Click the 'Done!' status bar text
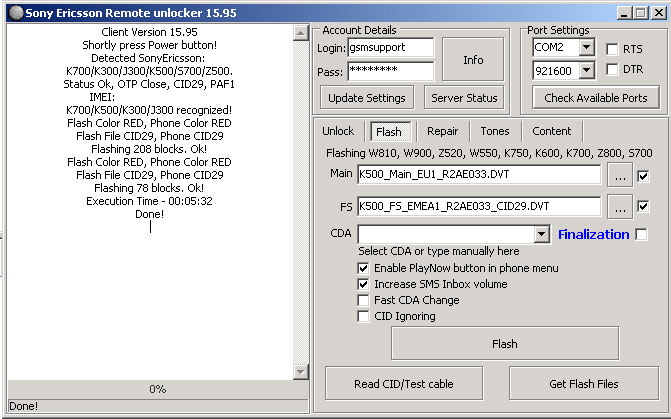This screenshot has height=419, width=671. (x=23, y=406)
